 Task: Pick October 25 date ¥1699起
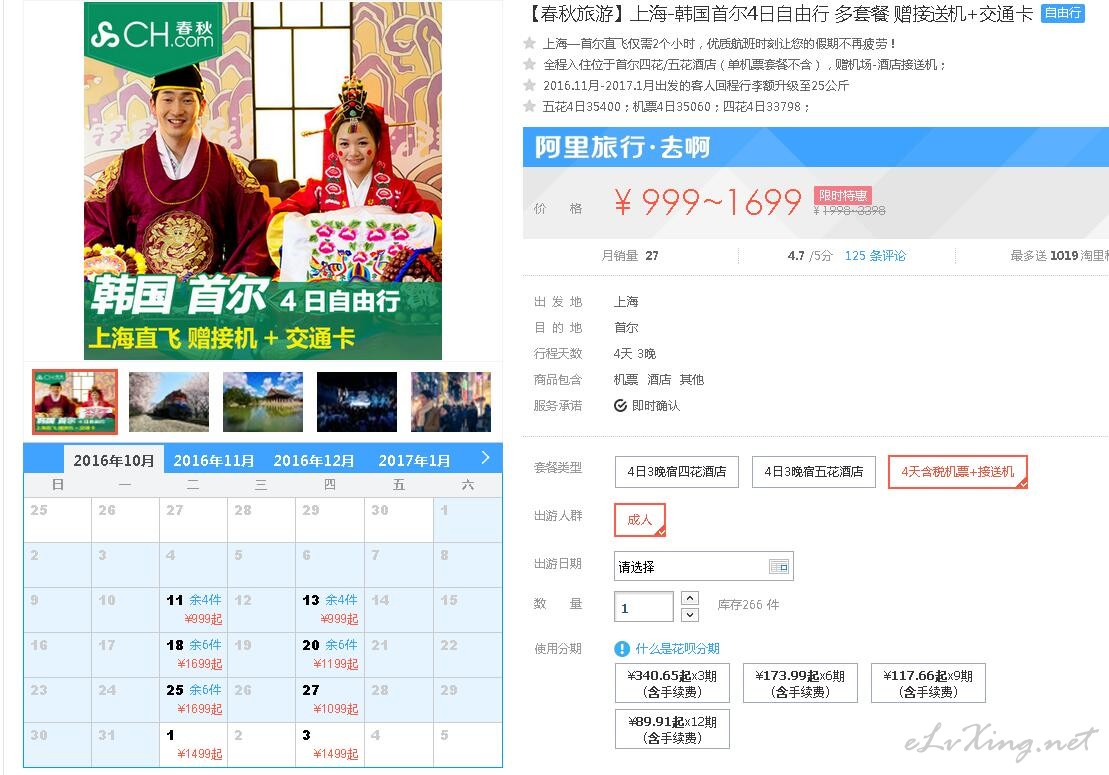click(x=194, y=699)
